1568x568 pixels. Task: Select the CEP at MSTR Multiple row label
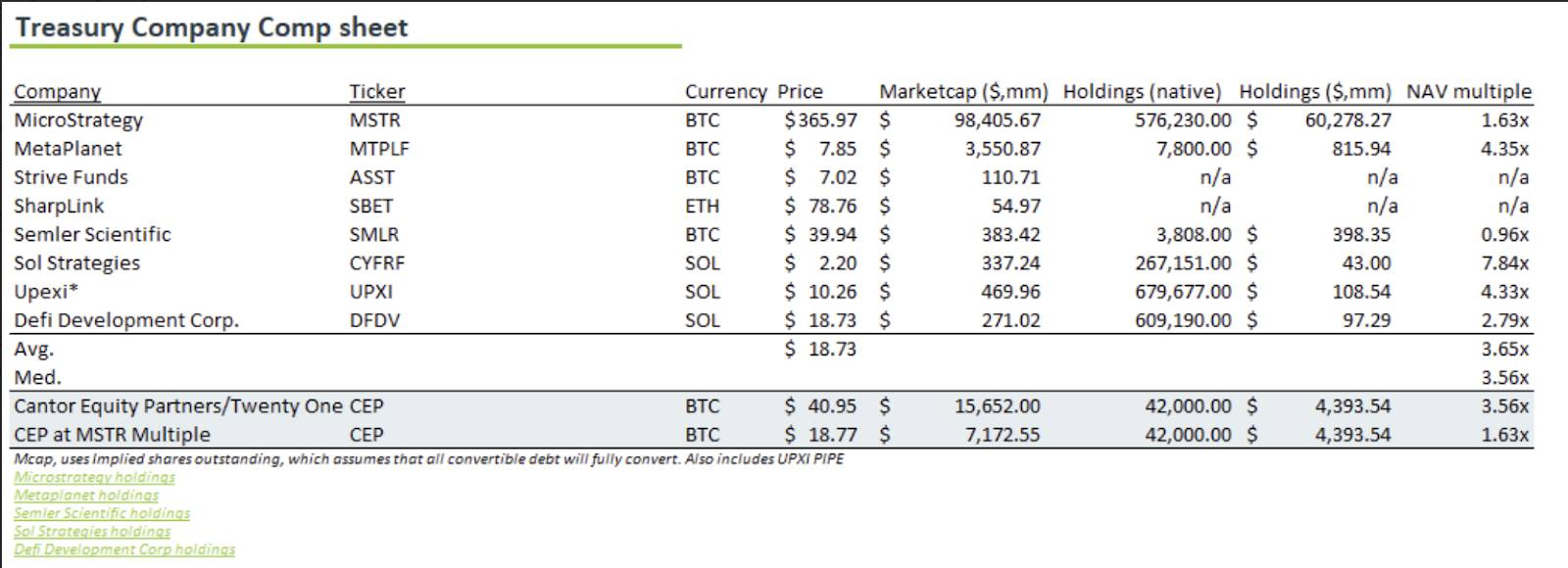112,435
